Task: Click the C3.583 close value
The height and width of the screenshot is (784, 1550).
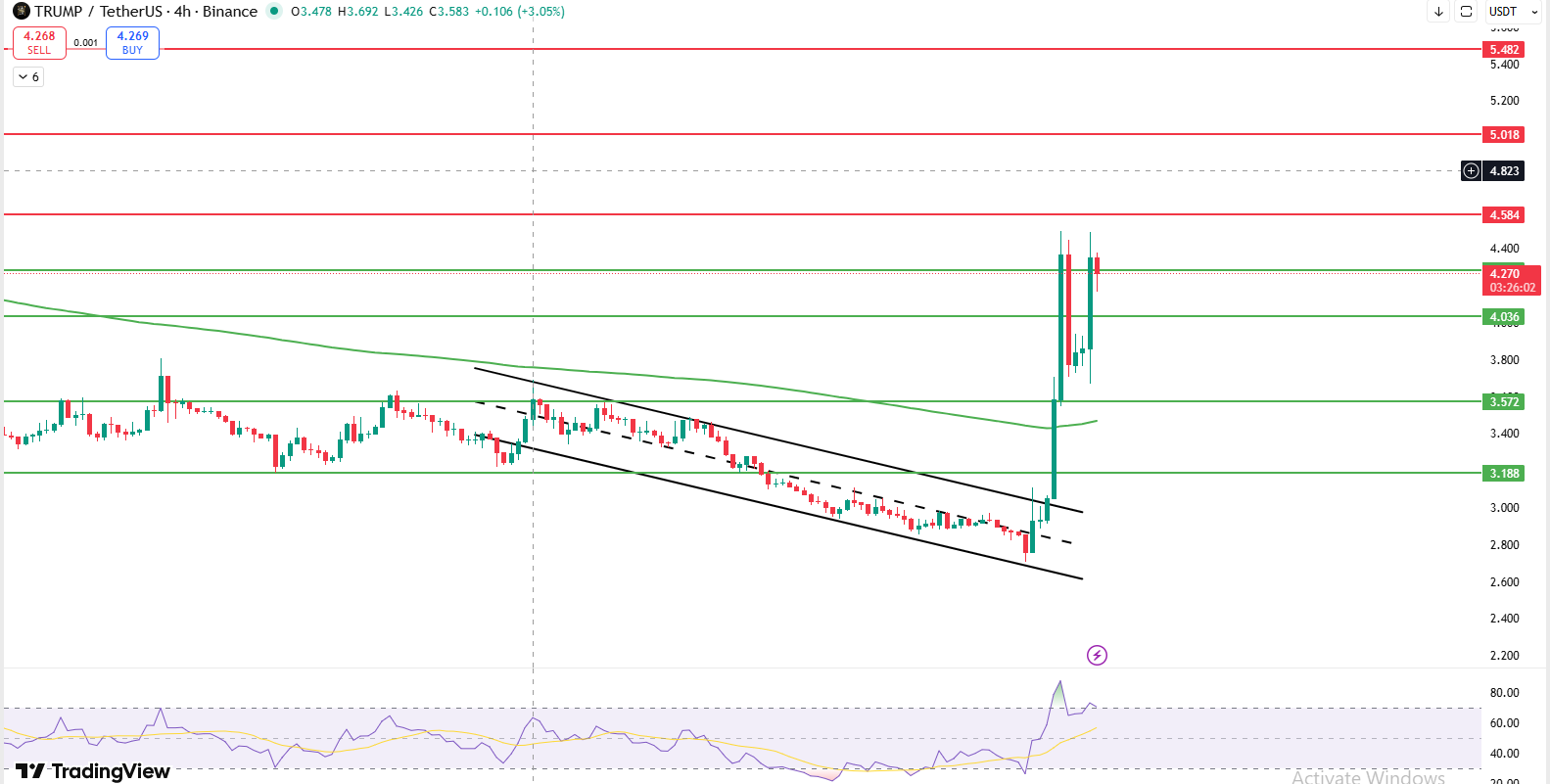Action: (449, 12)
